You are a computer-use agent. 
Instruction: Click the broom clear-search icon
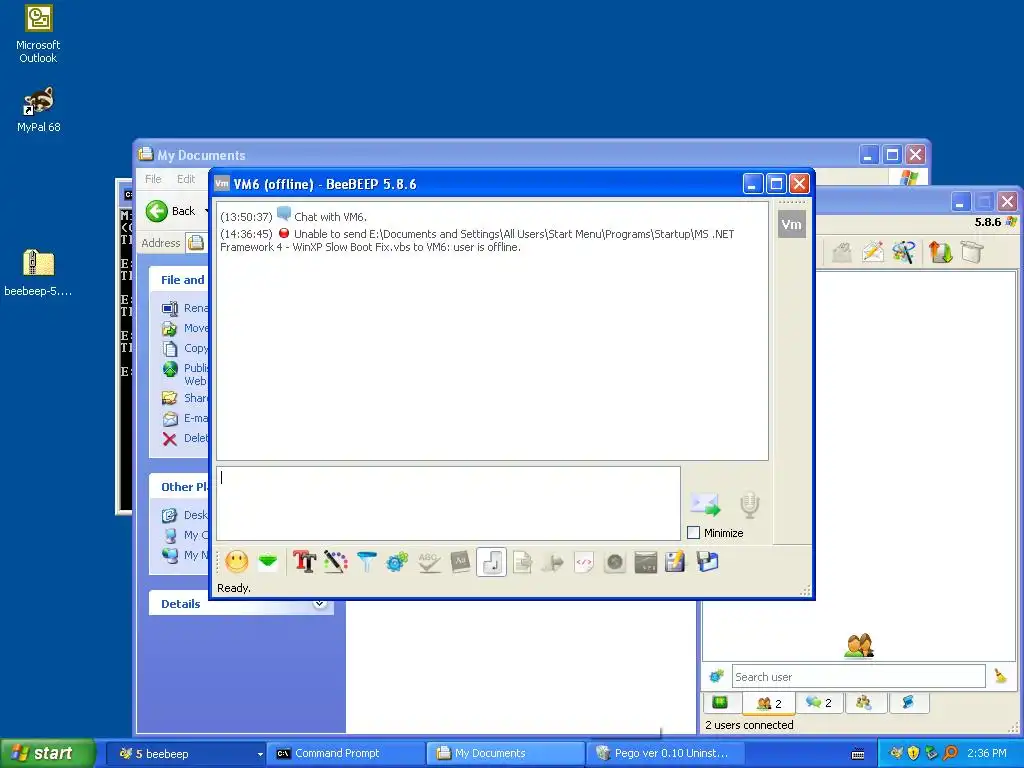pyautogui.click(x=1000, y=676)
